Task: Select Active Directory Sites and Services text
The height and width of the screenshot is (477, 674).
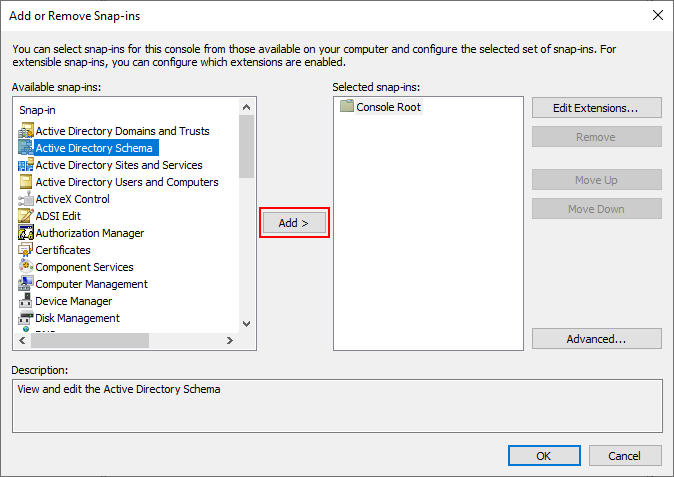Action: click(x=119, y=165)
